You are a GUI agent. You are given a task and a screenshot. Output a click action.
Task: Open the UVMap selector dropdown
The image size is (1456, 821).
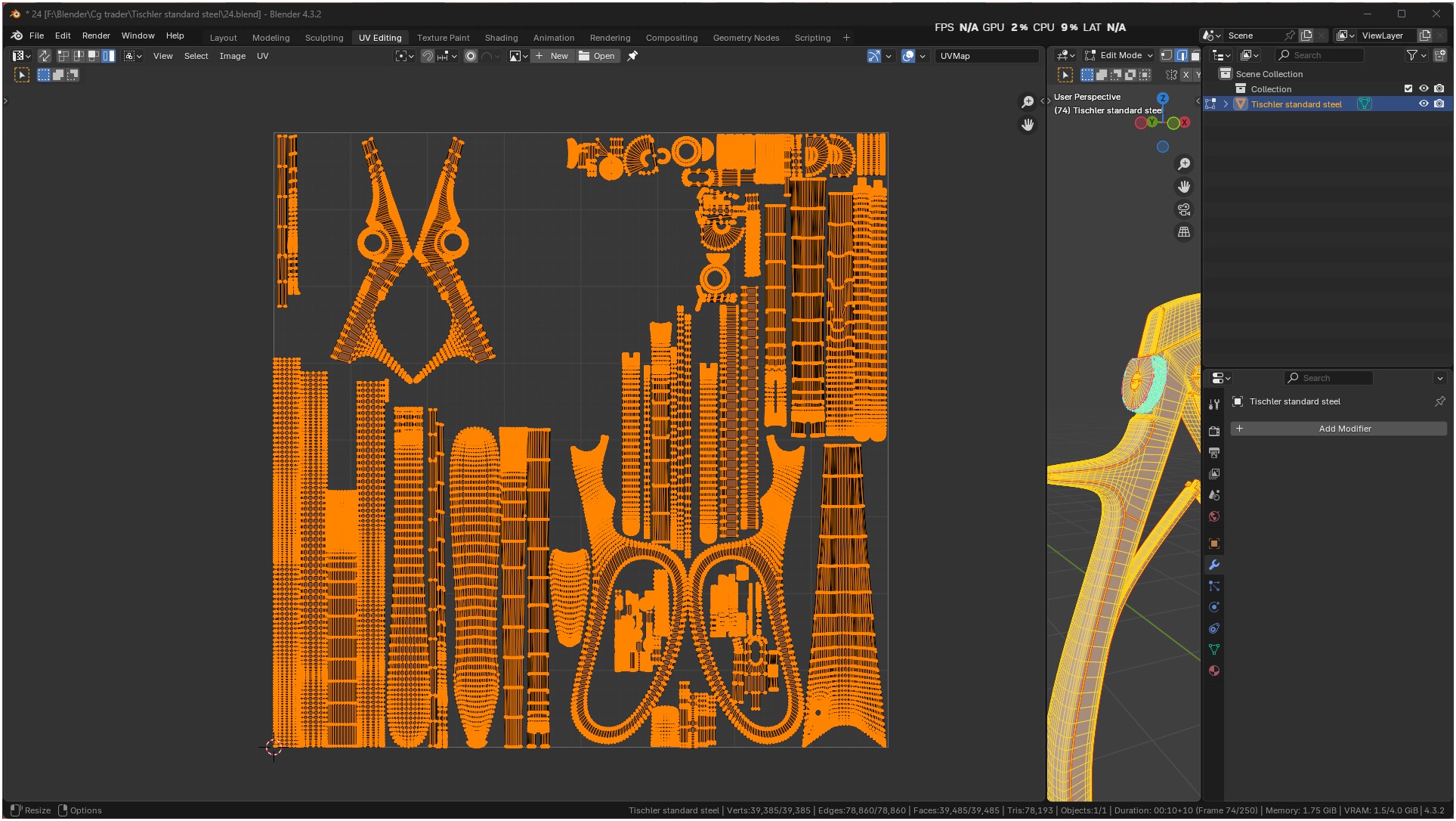986,56
